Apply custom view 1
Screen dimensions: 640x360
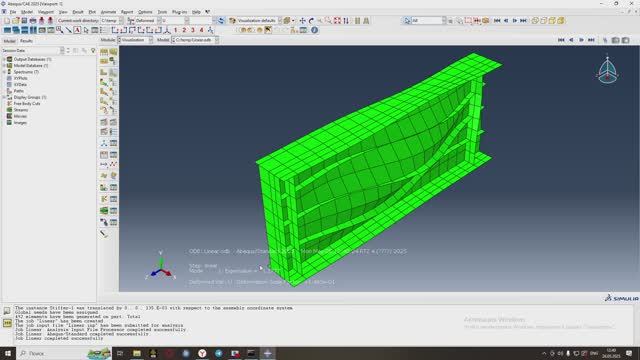point(176,30)
